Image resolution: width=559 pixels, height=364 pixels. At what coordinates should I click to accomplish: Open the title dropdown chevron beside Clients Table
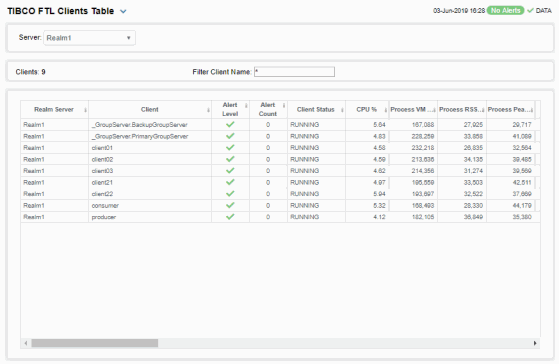pyautogui.click(x=123, y=11)
